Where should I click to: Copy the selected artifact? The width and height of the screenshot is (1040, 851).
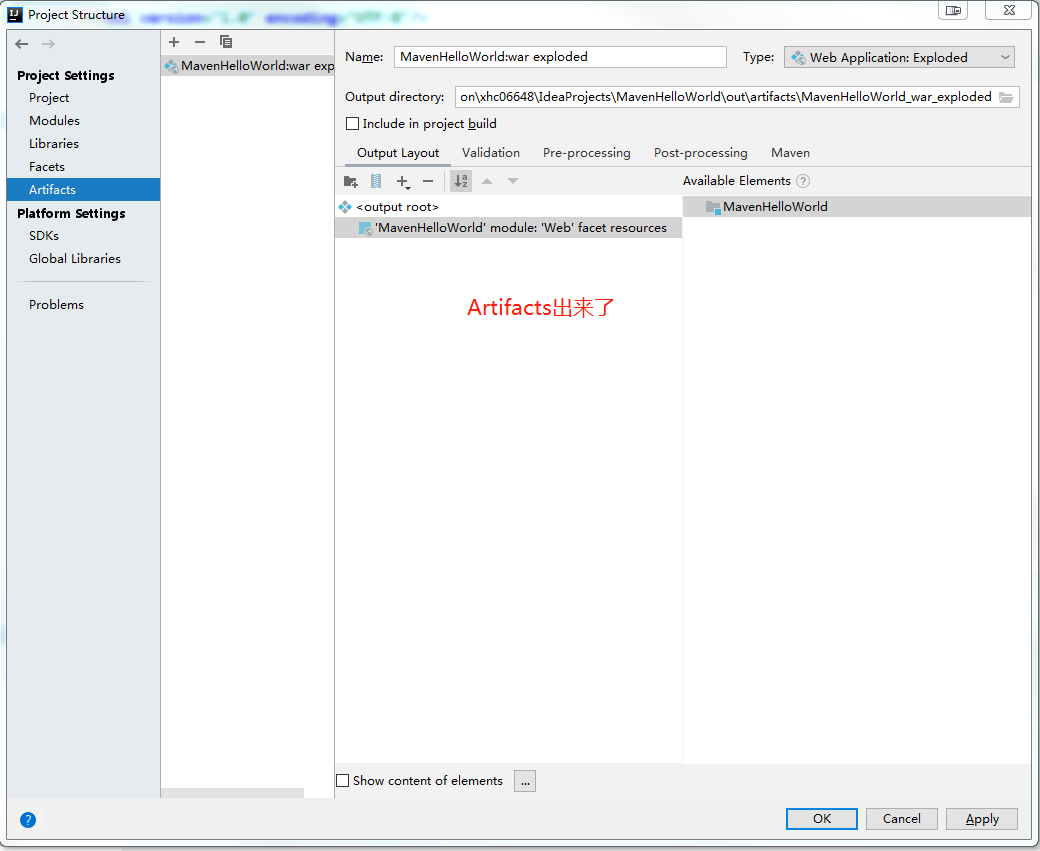(x=226, y=42)
